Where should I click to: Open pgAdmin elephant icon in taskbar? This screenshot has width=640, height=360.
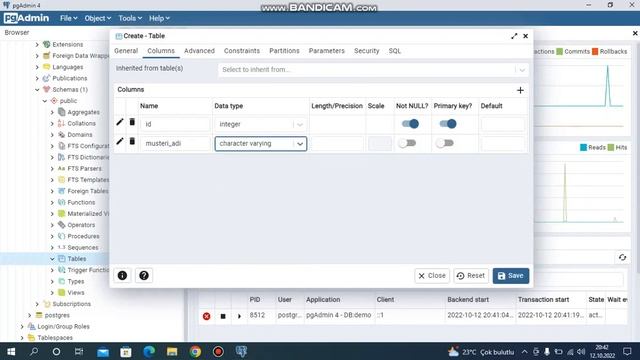[x=241, y=351]
